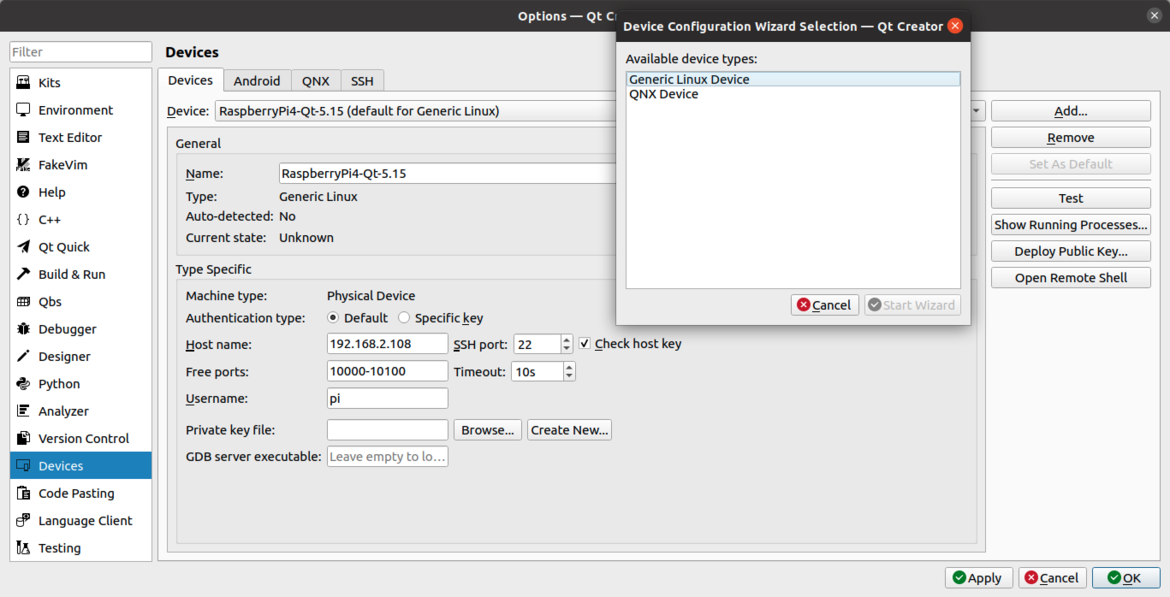
Task: Click the Start Wizard button
Action: (x=912, y=305)
